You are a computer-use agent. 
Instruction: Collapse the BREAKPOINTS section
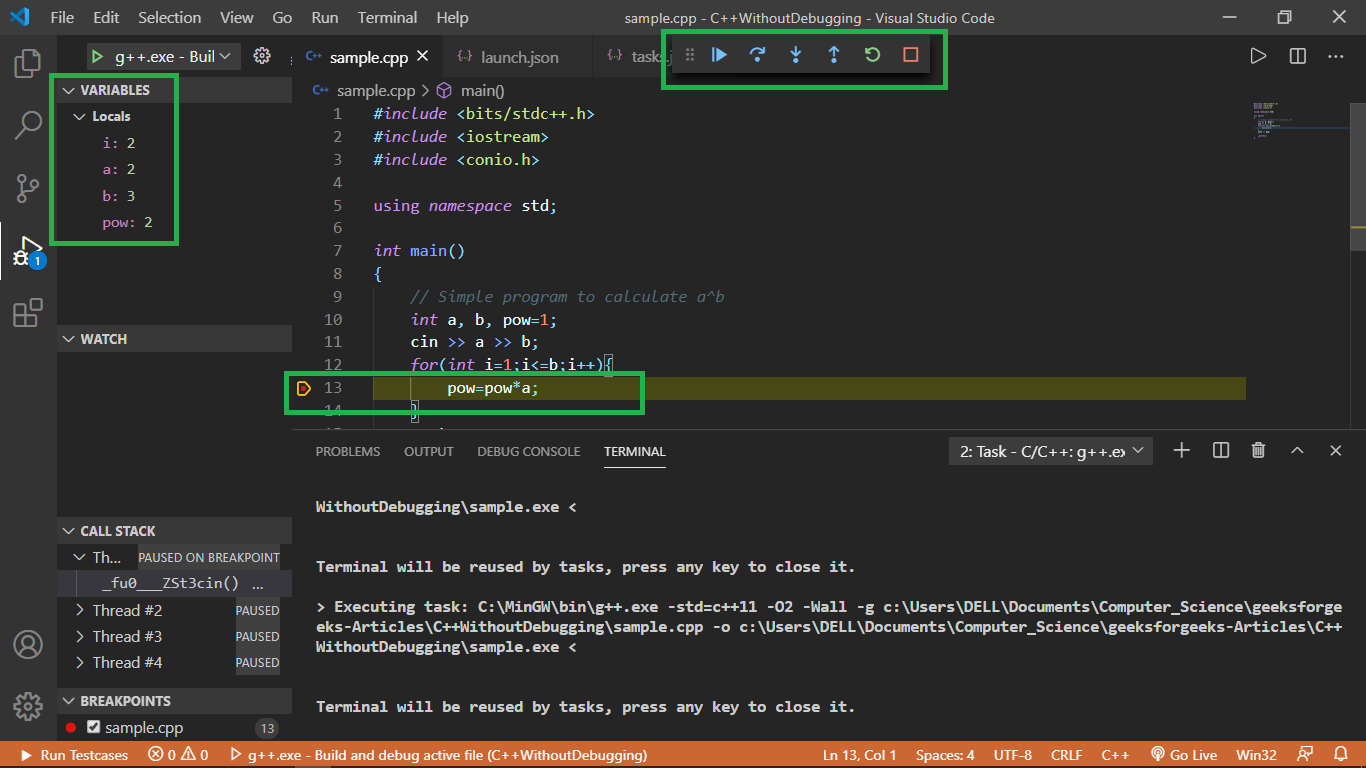174,701
